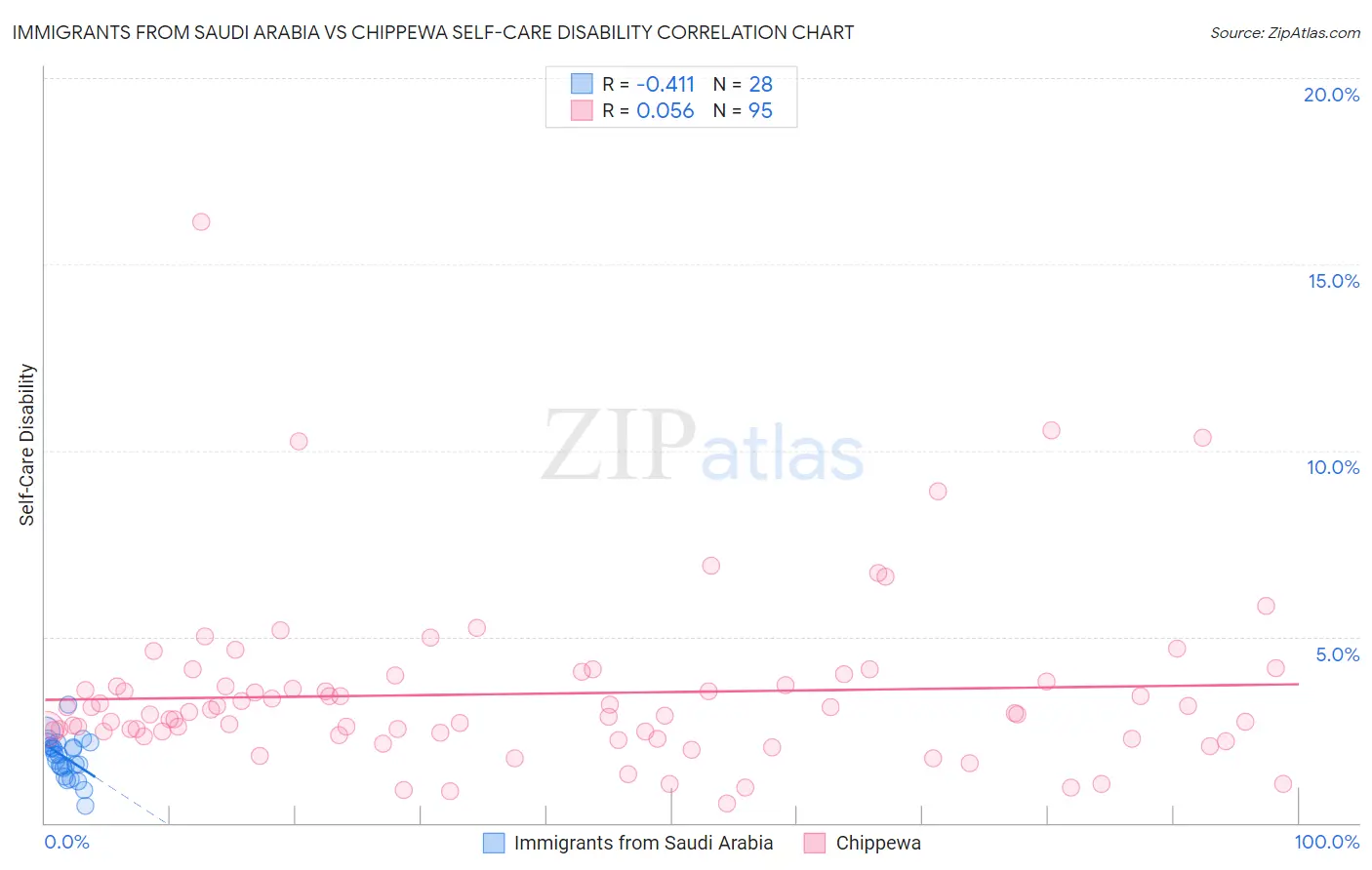Click the 5.0% y-axis label

pos(1337,654)
